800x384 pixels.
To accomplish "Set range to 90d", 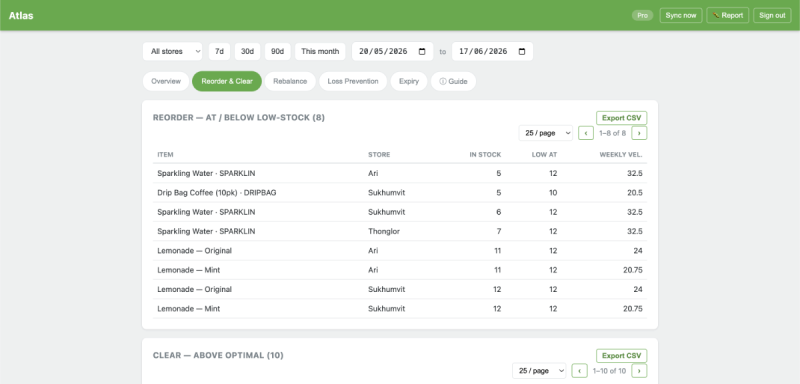I will point(278,52).
